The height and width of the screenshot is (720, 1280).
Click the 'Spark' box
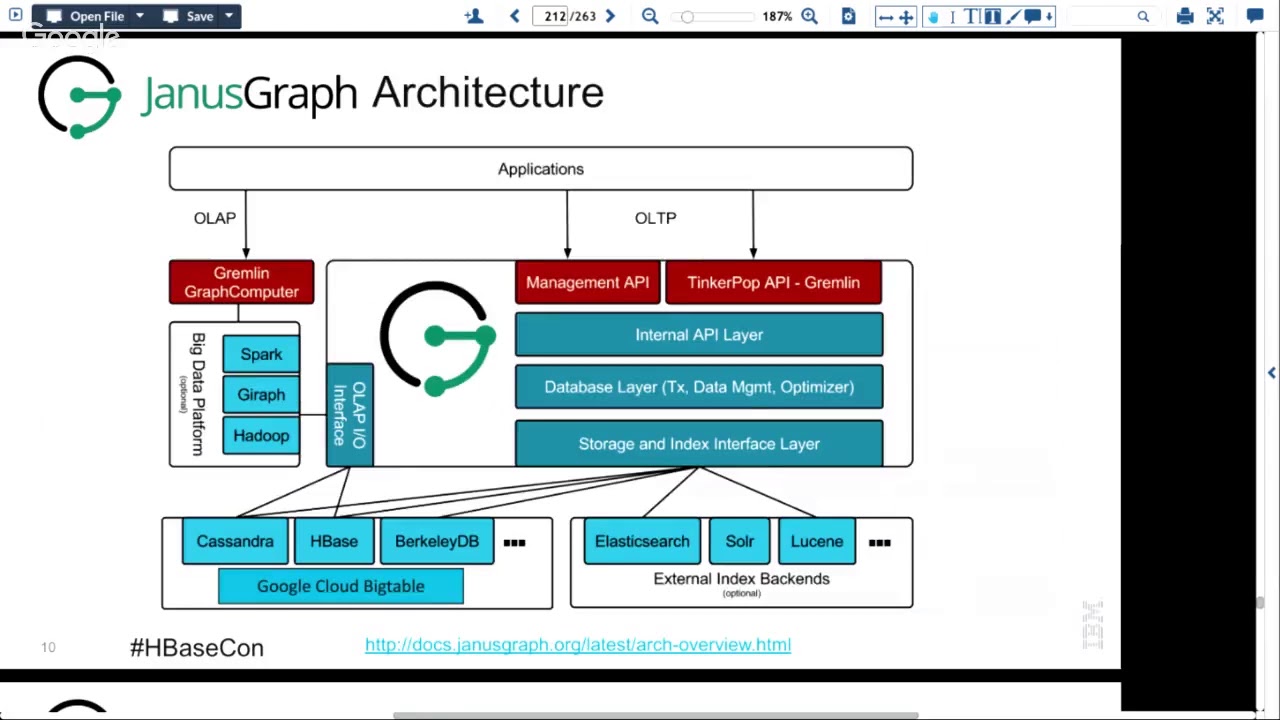(261, 354)
